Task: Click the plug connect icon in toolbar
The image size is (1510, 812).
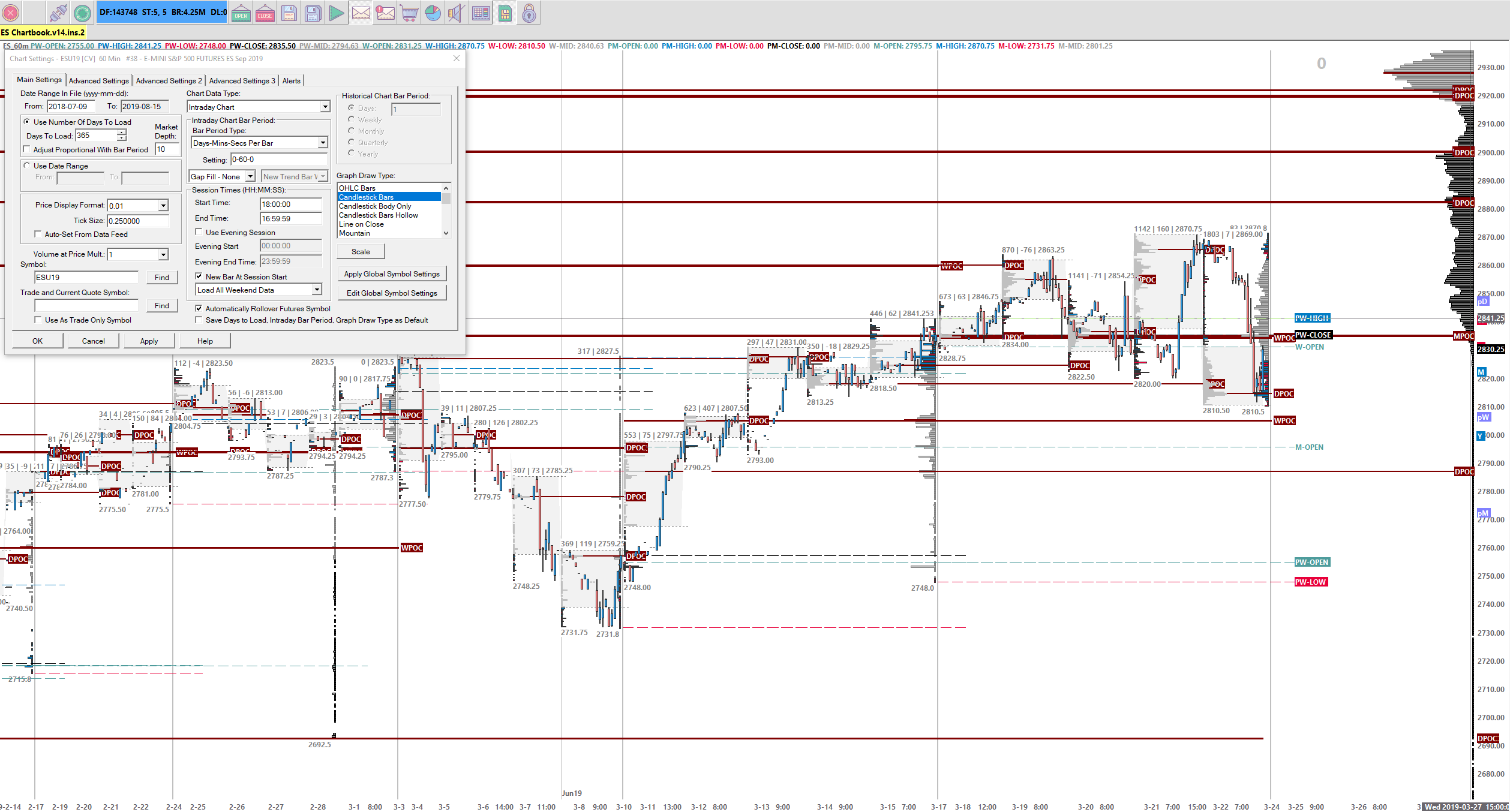Action: [58, 13]
